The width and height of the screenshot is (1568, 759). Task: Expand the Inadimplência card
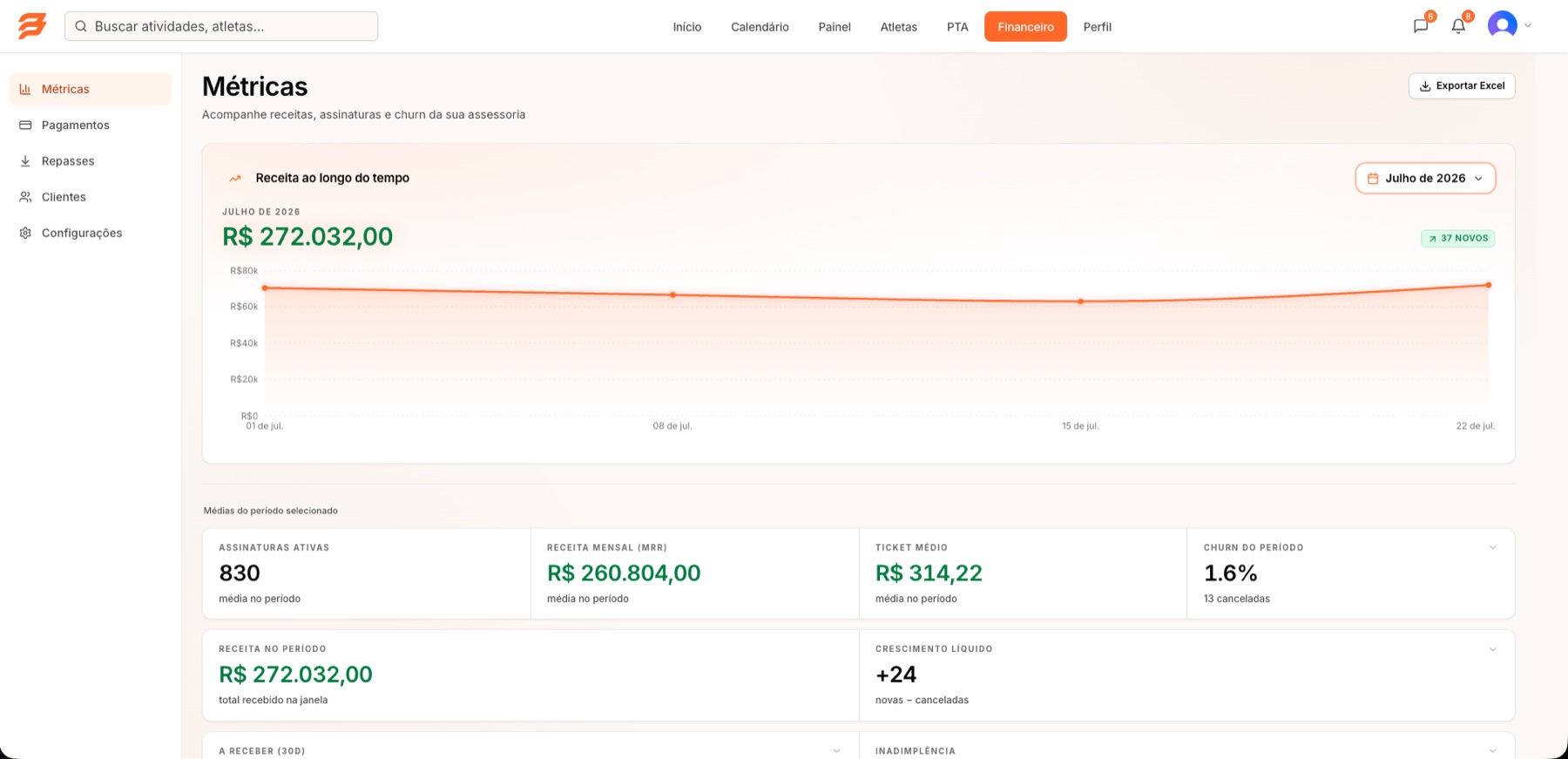[1492, 750]
